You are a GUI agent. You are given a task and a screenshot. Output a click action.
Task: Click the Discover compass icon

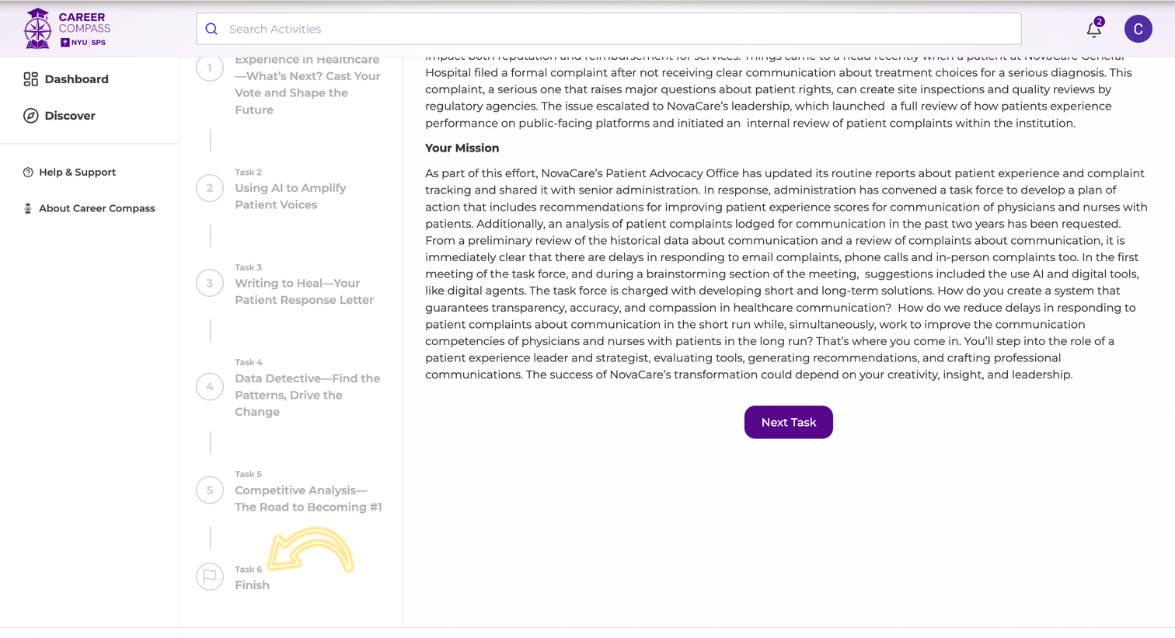pos(31,116)
